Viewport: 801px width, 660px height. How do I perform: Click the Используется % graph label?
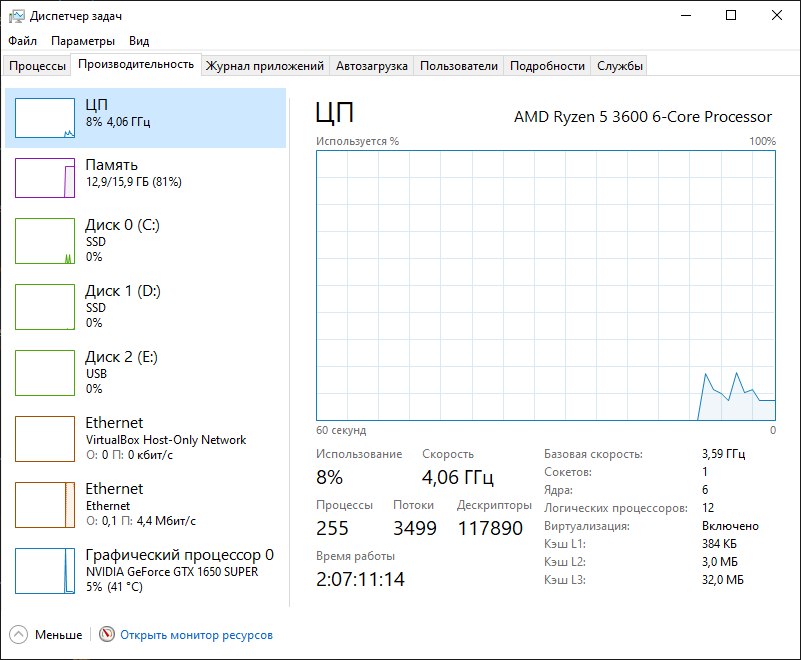click(x=357, y=141)
